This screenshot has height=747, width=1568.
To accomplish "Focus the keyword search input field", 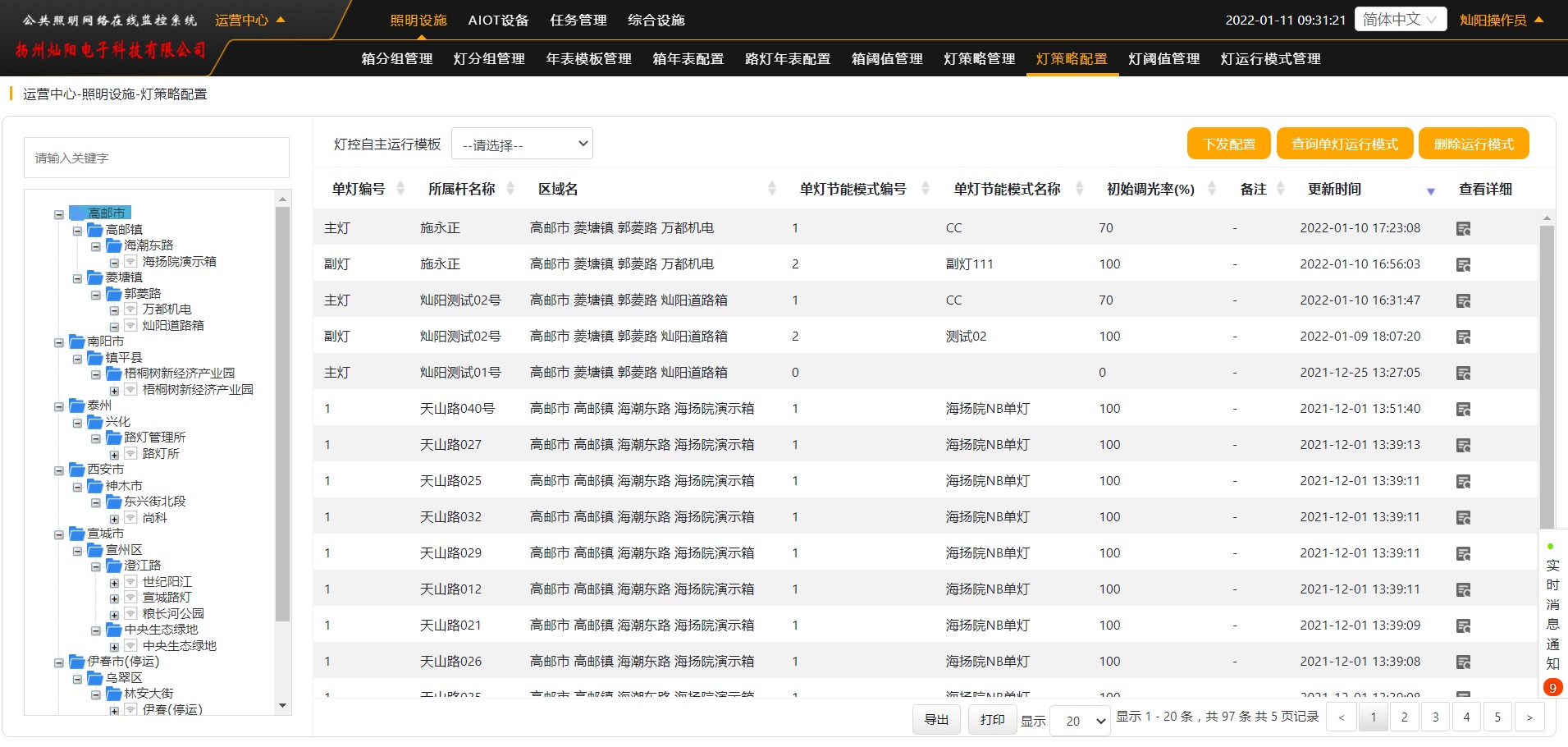I will 157,158.
